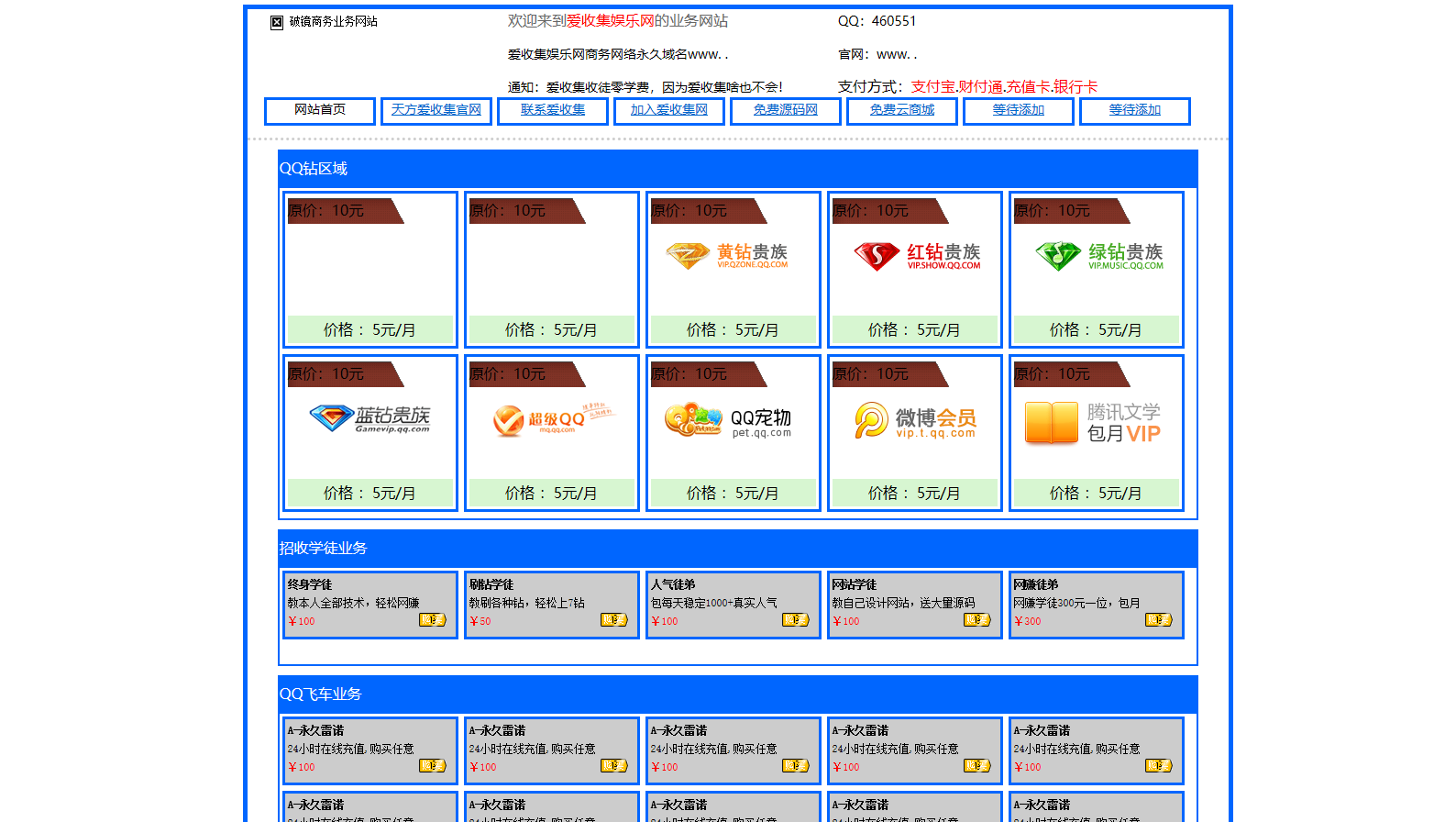Click the 加入爱收集网 link

tap(669, 110)
